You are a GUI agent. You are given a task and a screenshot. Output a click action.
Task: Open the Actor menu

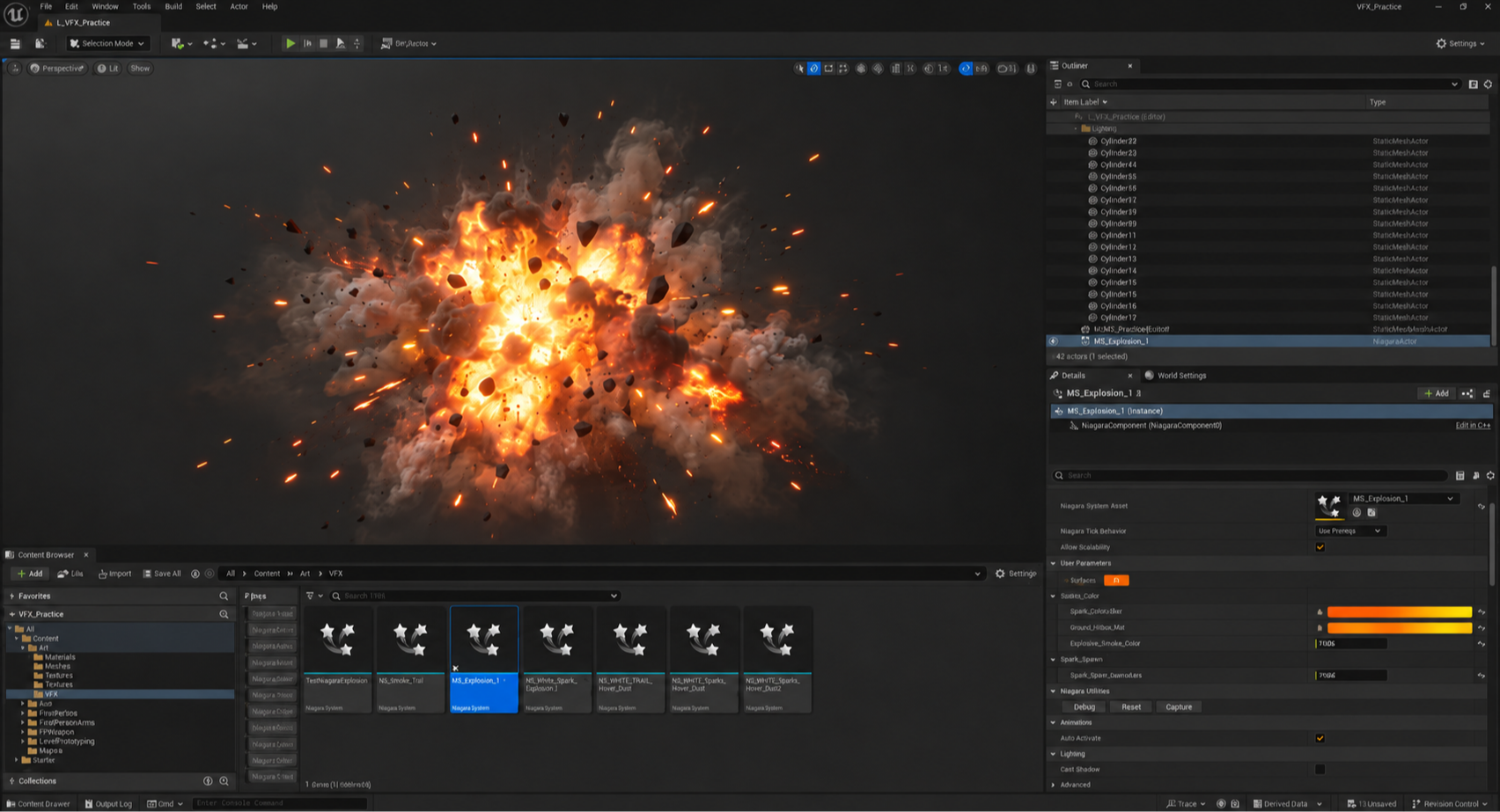tap(239, 6)
